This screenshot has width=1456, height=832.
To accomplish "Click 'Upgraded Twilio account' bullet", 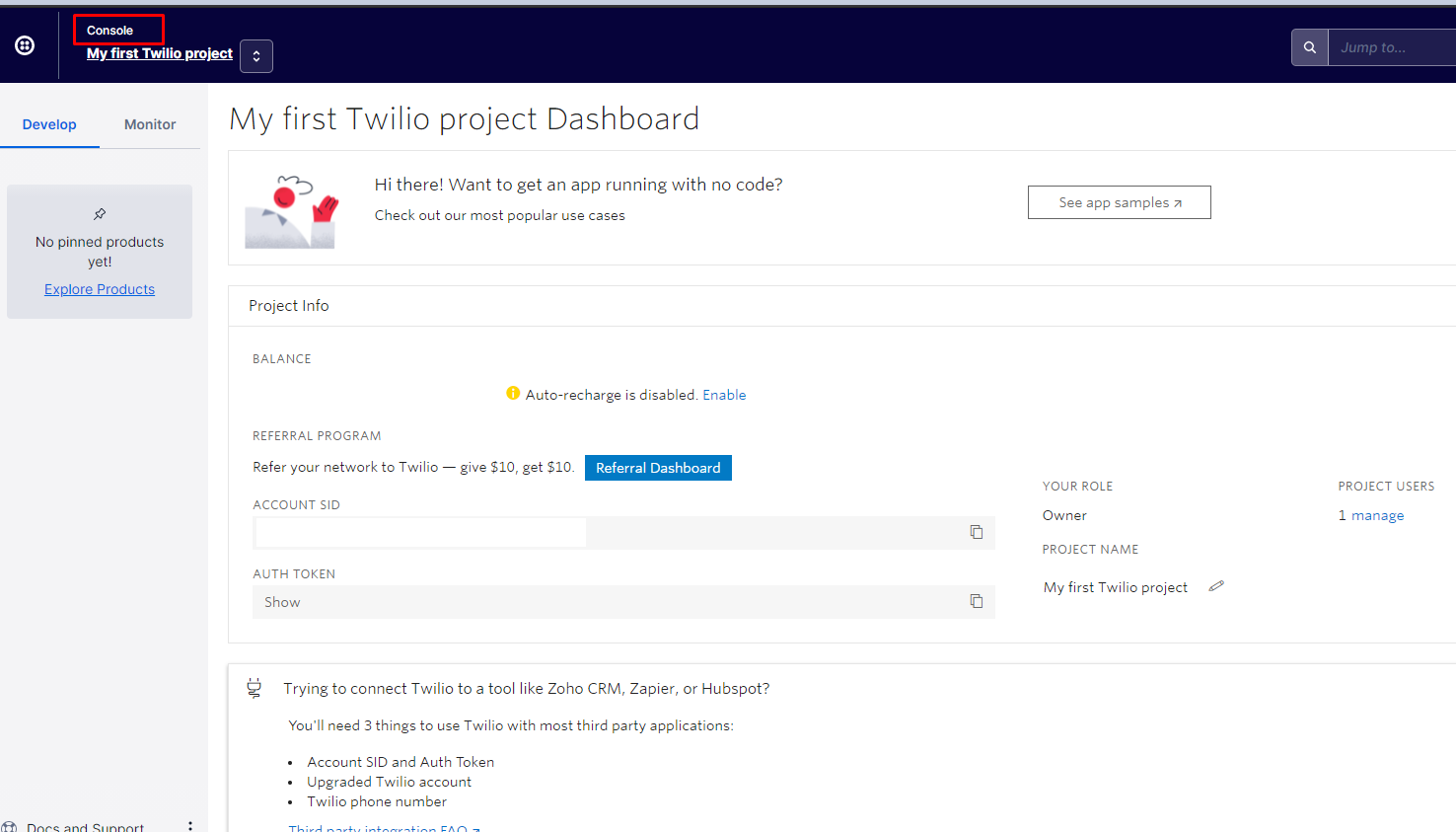I will [x=389, y=782].
